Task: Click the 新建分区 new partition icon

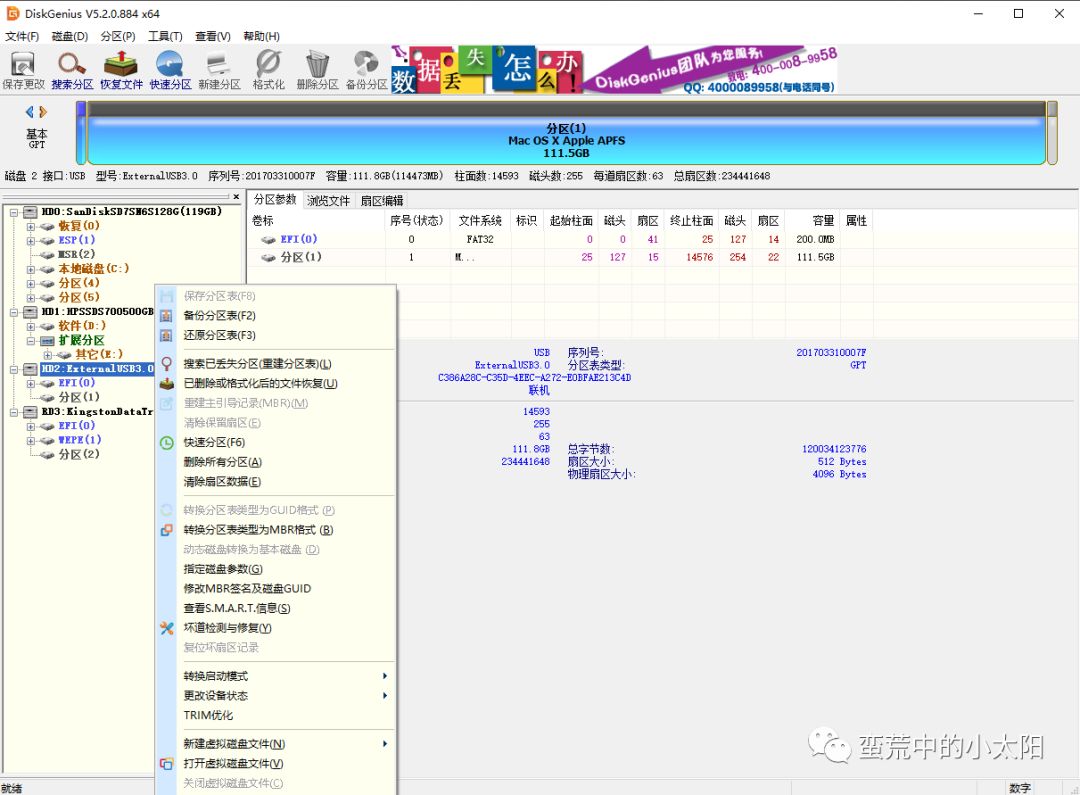Action: [x=219, y=70]
